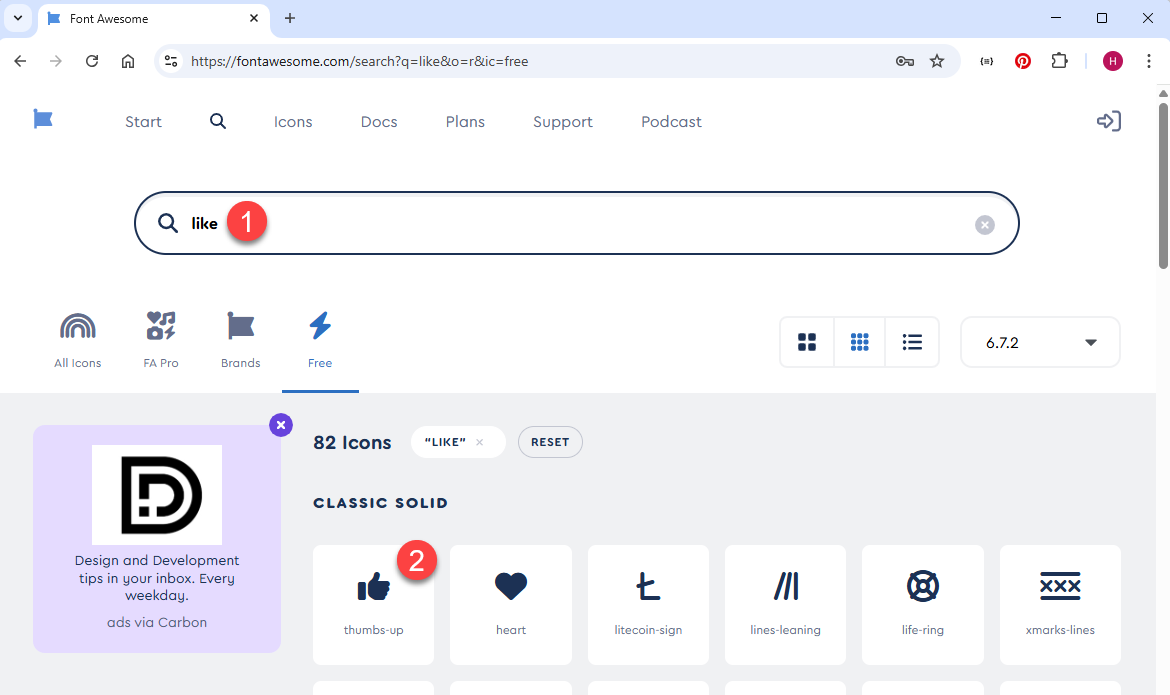Click inside the icon search field

pos(600,224)
